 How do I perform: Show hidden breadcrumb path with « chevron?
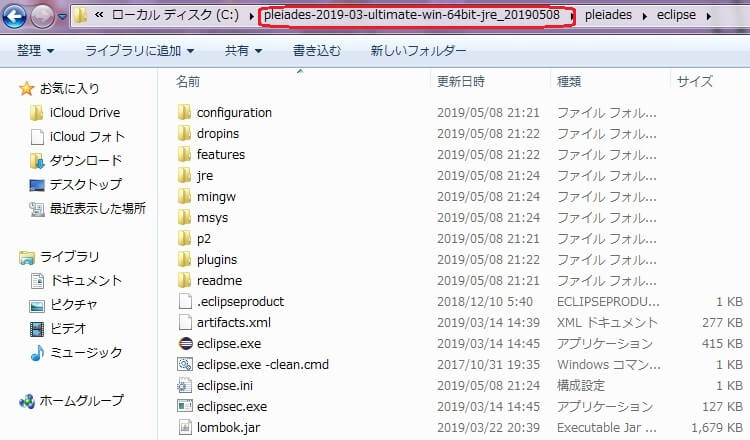(x=99, y=15)
